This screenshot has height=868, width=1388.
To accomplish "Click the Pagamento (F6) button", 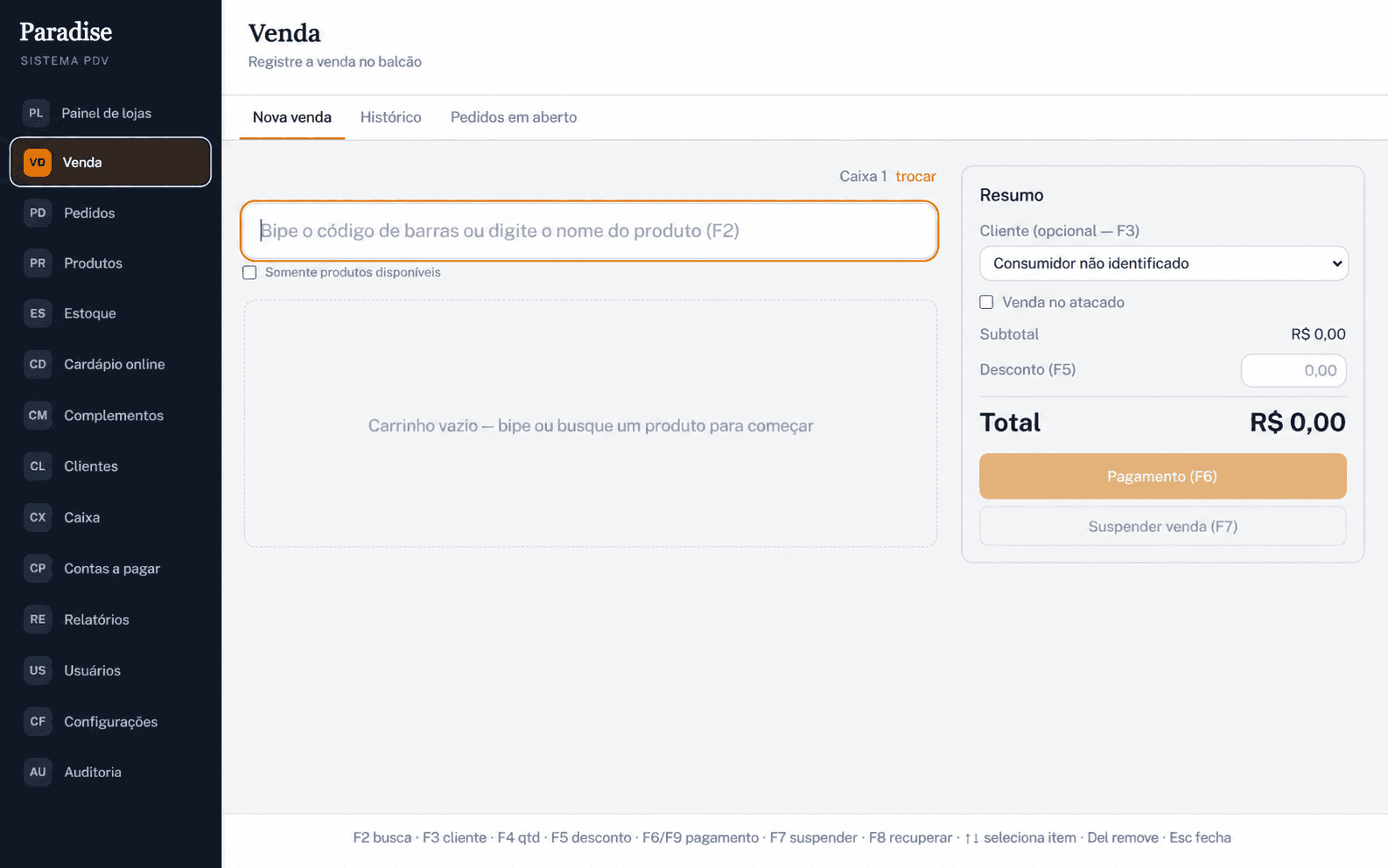I will click(1162, 476).
